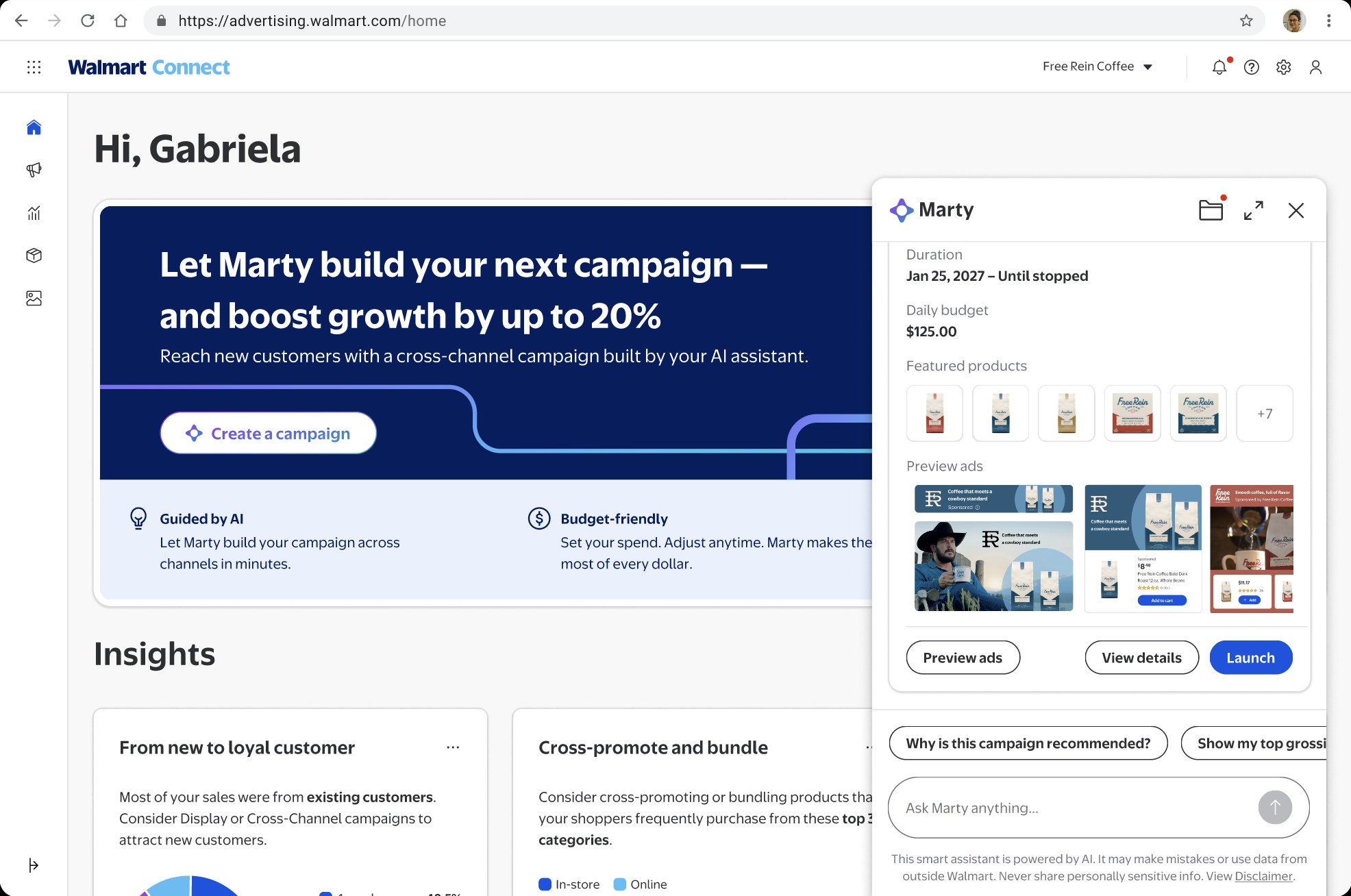1351x896 pixels.
Task: Select tan coffee bag product thumbnail
Action: pyautogui.click(x=1066, y=413)
